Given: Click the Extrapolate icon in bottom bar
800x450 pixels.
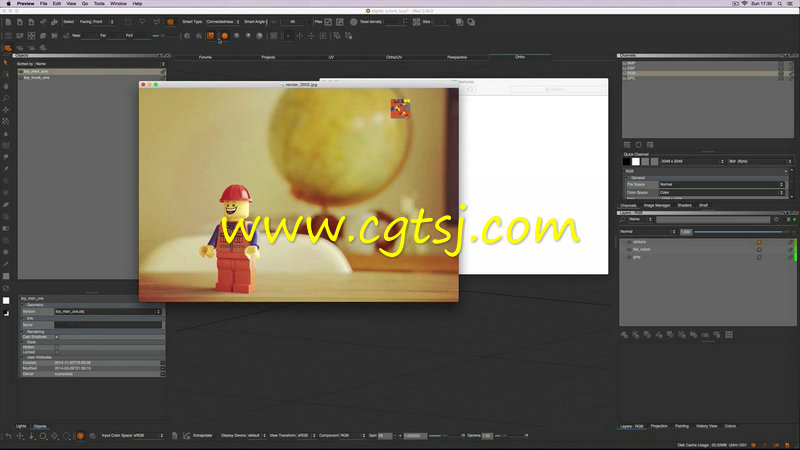Looking at the screenshot, I should pyautogui.click(x=187, y=436).
